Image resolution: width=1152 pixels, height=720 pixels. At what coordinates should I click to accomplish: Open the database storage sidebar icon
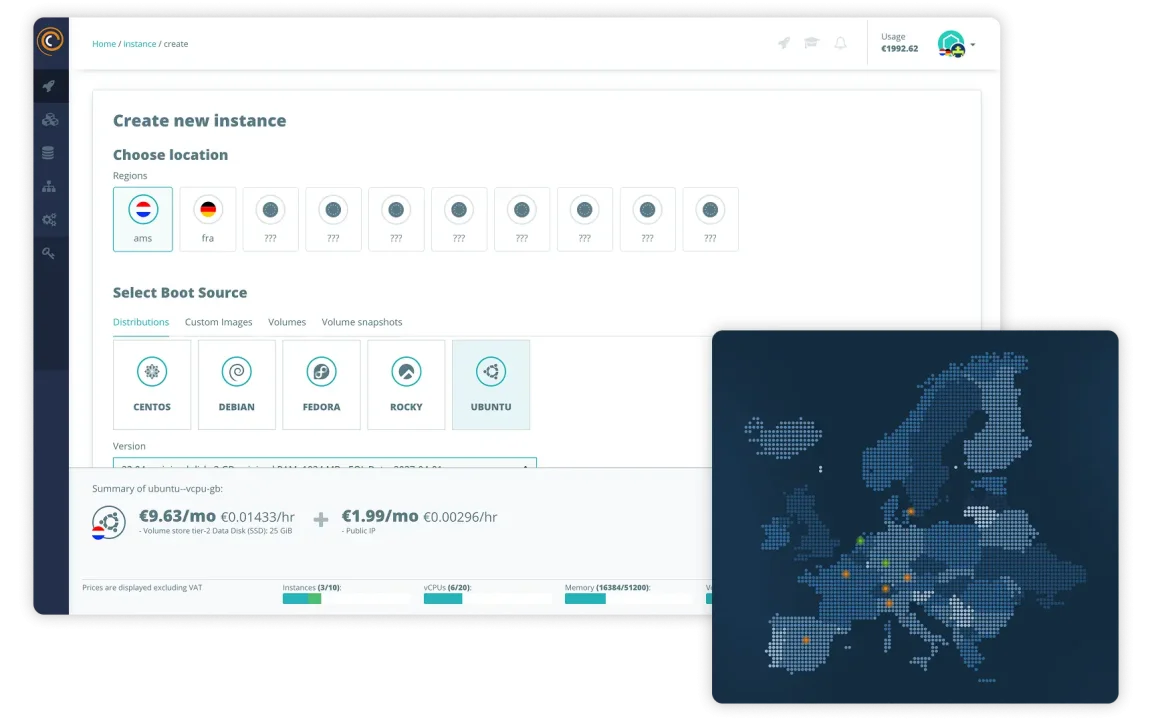[x=48, y=153]
